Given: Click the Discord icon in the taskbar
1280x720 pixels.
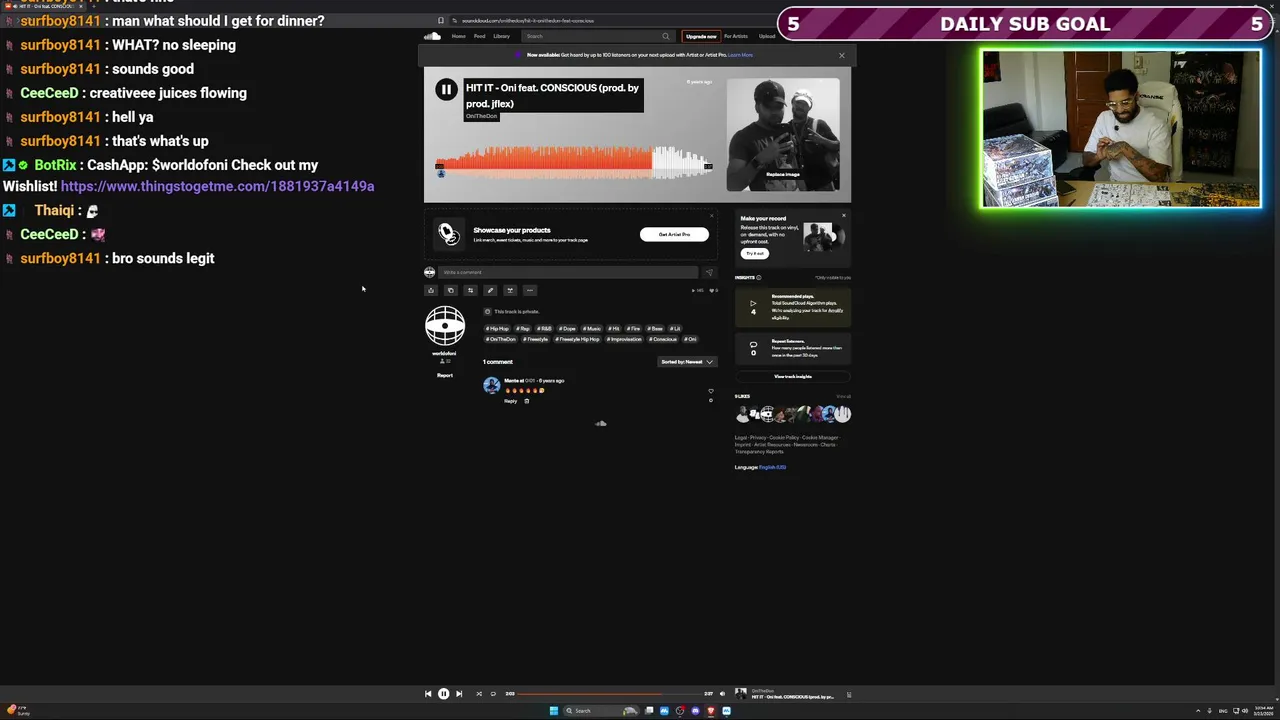Looking at the screenshot, I should point(695,711).
